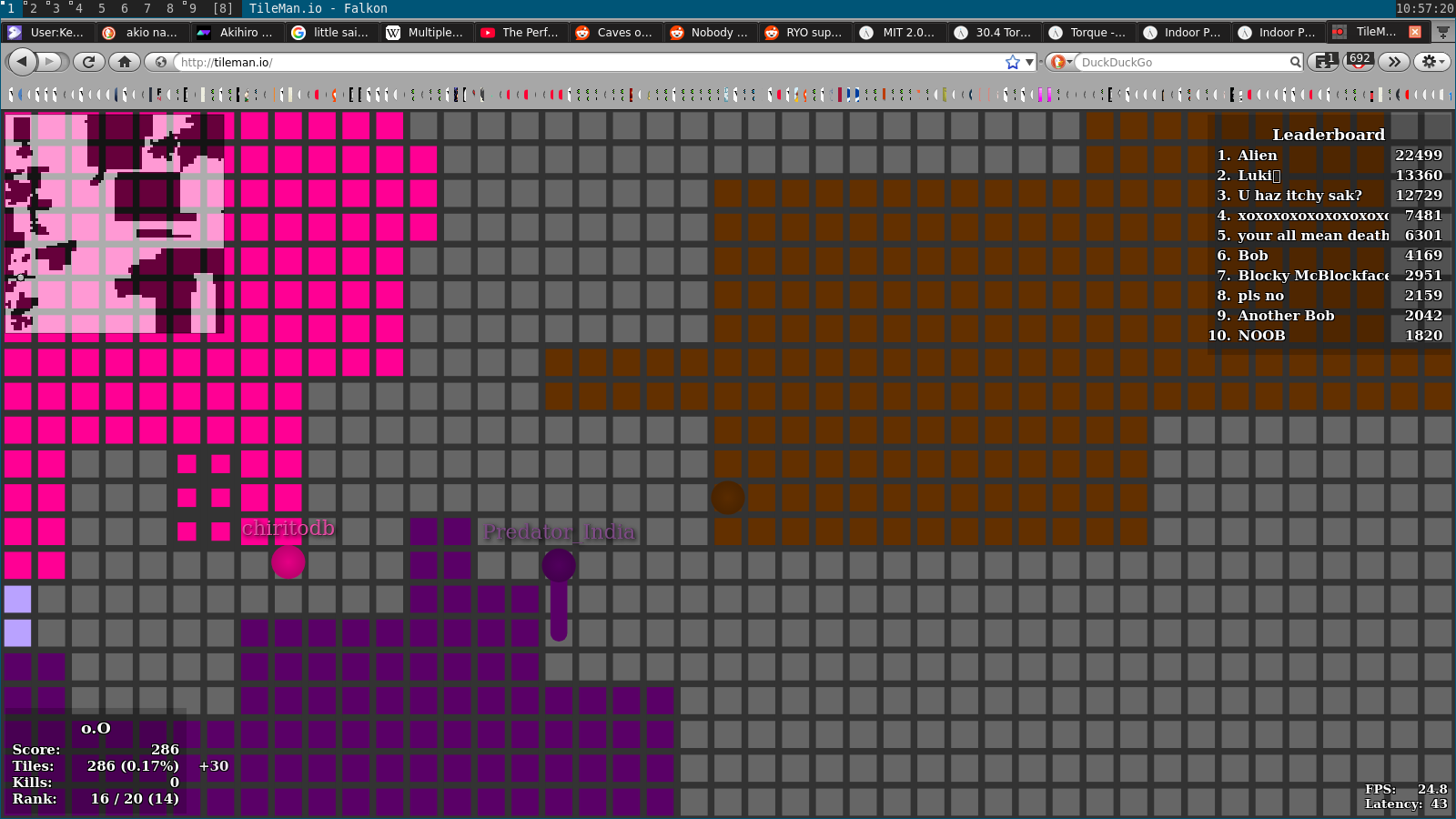Viewport: 1456px width, 819px height.
Task: Click the chiritodb player name label
Action: [x=288, y=529]
